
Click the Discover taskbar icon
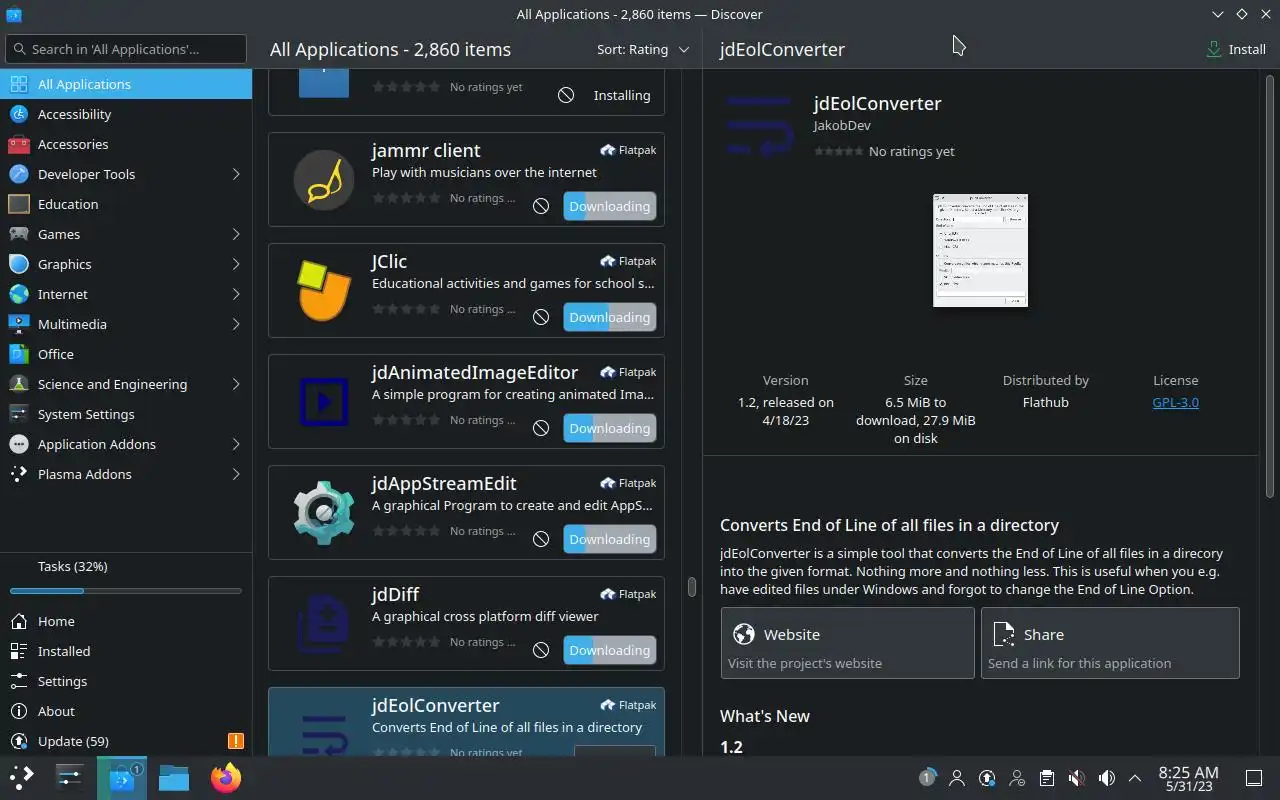point(122,778)
